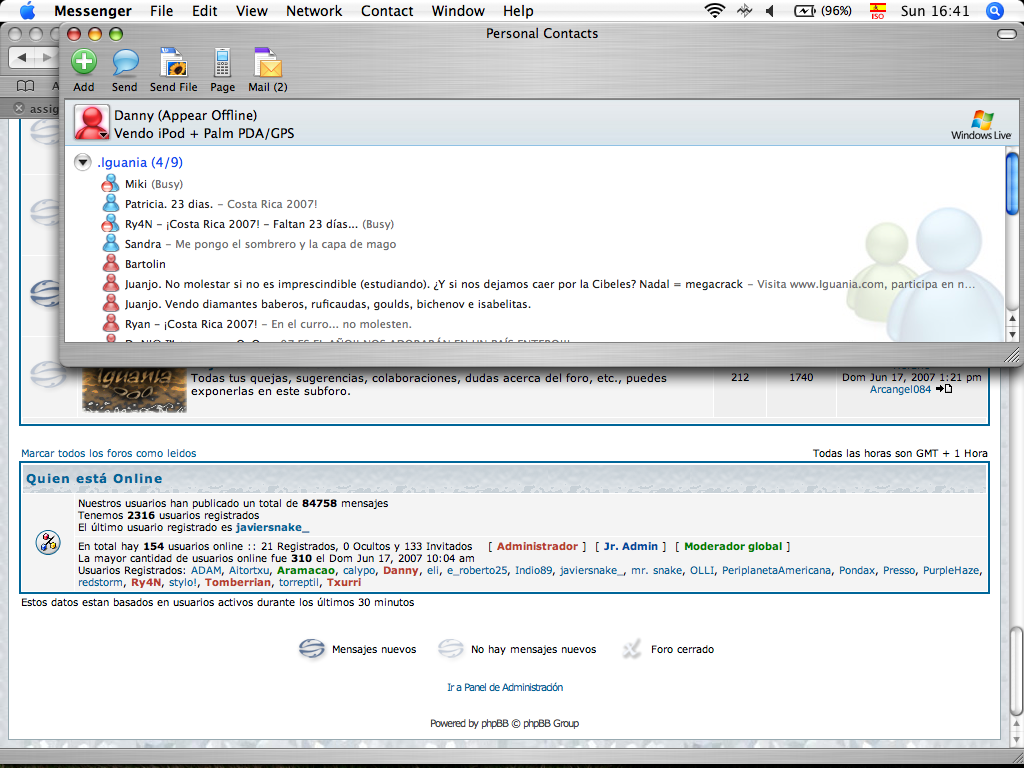Screen dimensions: 1024x768
Task: Click 'Ir a Panel de Administración' link
Action: pyautogui.click(x=505, y=688)
